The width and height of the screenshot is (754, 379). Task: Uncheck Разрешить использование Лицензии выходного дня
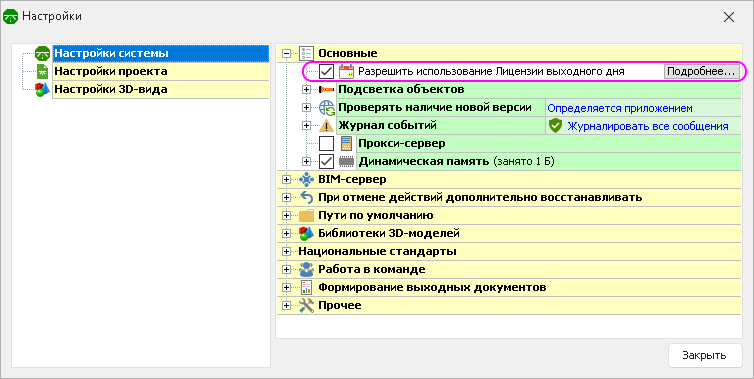[x=327, y=72]
